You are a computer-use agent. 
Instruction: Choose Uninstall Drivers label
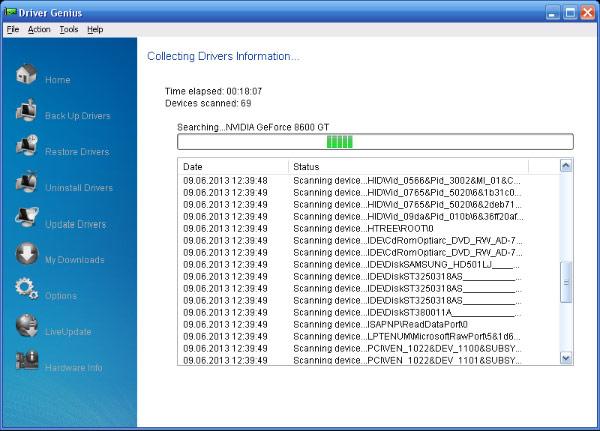[79, 188]
